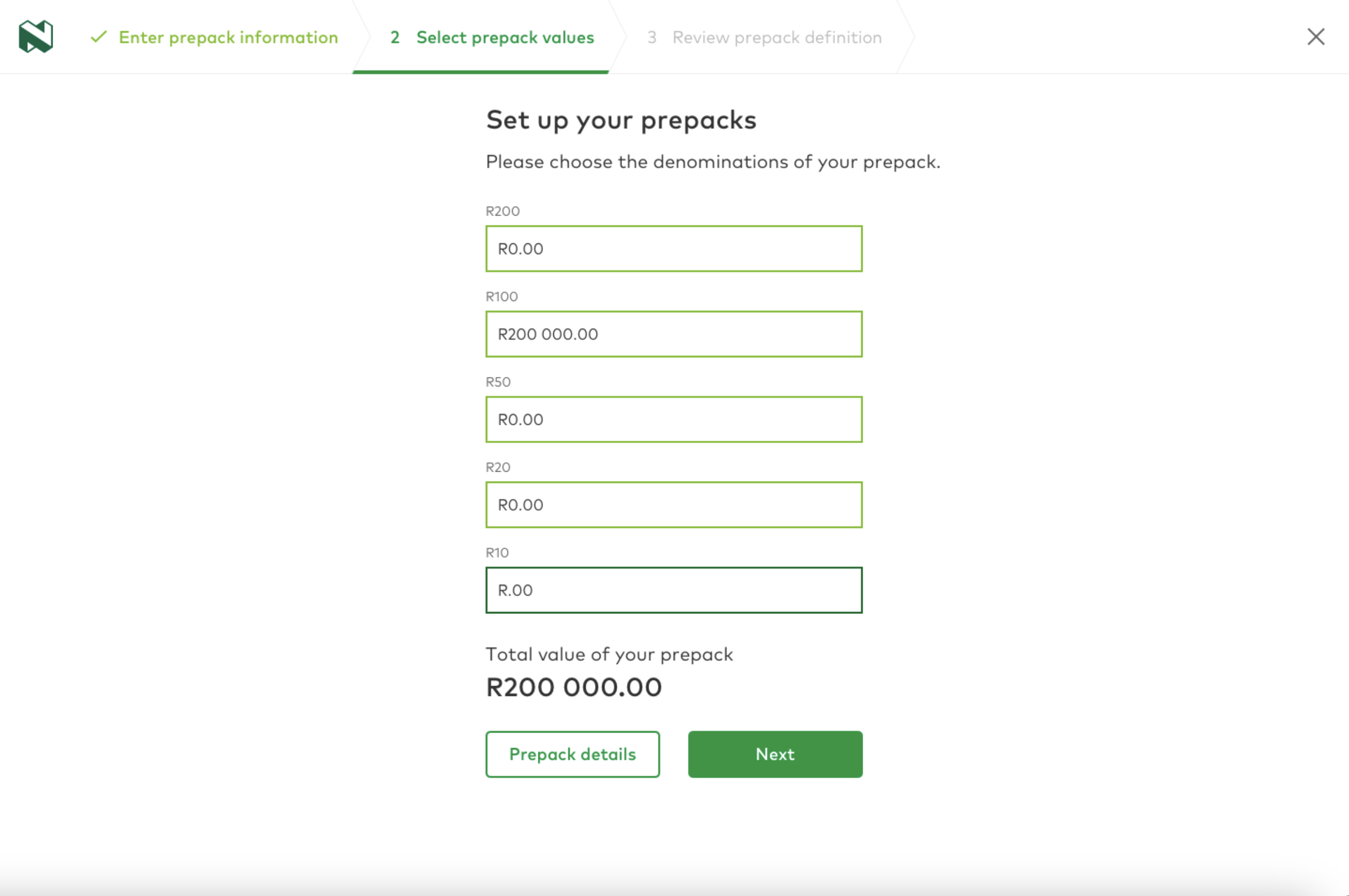1349x896 pixels.
Task: Open the Review prepack definition step
Action: point(776,38)
